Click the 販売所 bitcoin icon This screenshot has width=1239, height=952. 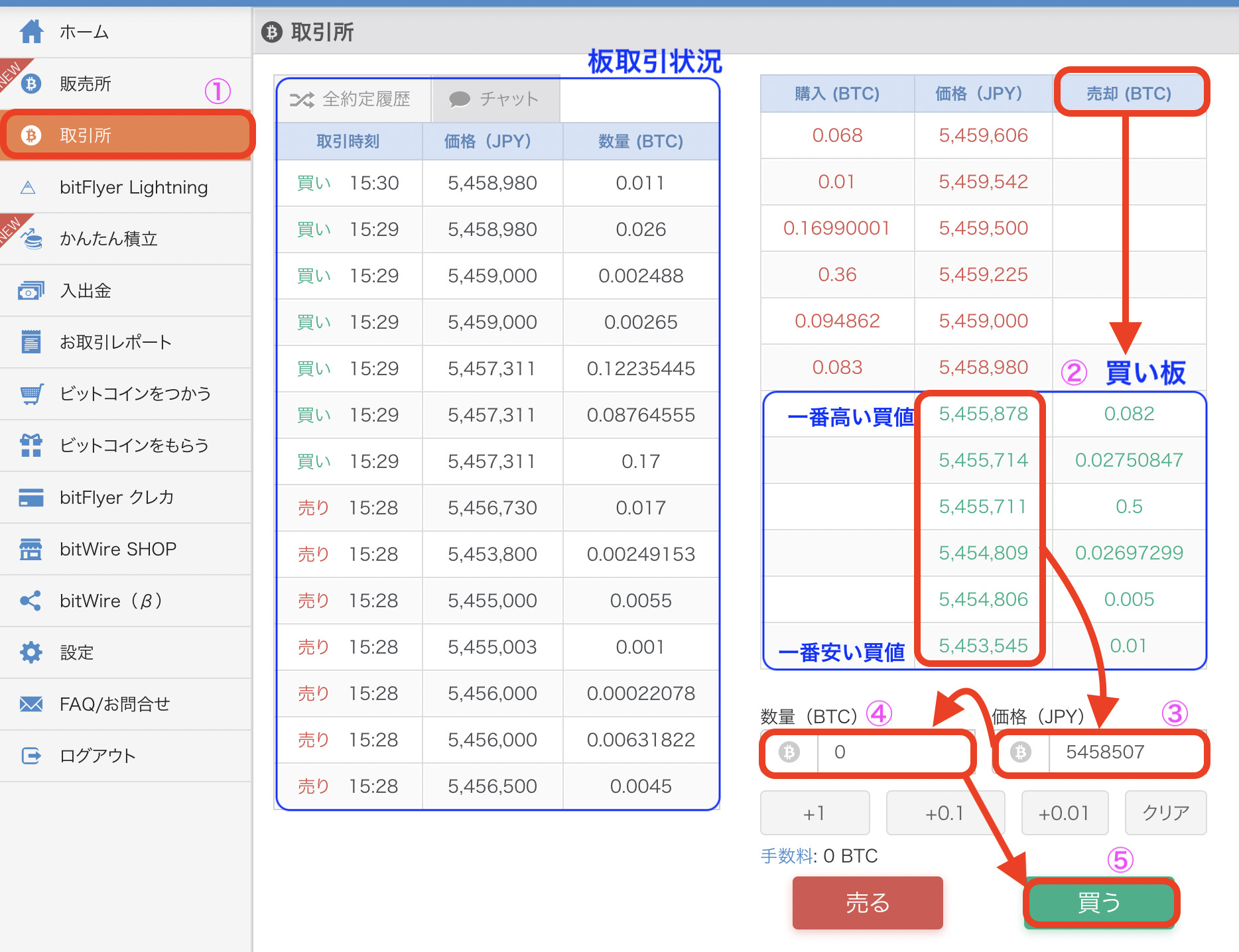31,84
